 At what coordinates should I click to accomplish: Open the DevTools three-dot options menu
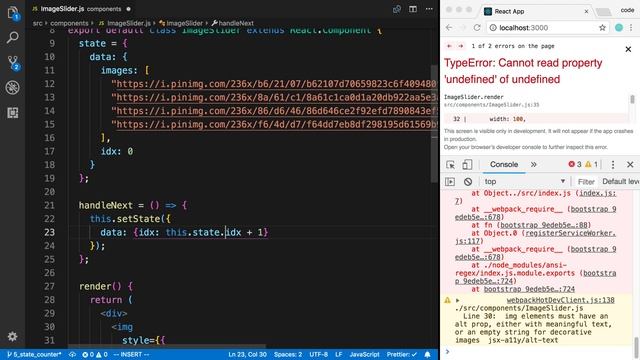pos(613,164)
